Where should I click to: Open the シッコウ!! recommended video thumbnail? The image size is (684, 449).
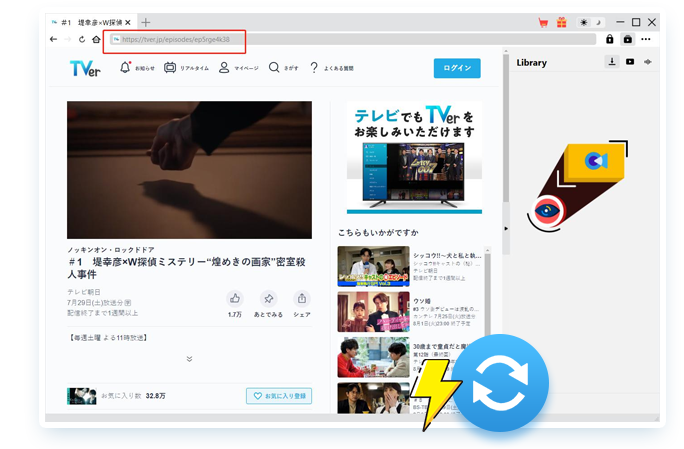coord(373,266)
